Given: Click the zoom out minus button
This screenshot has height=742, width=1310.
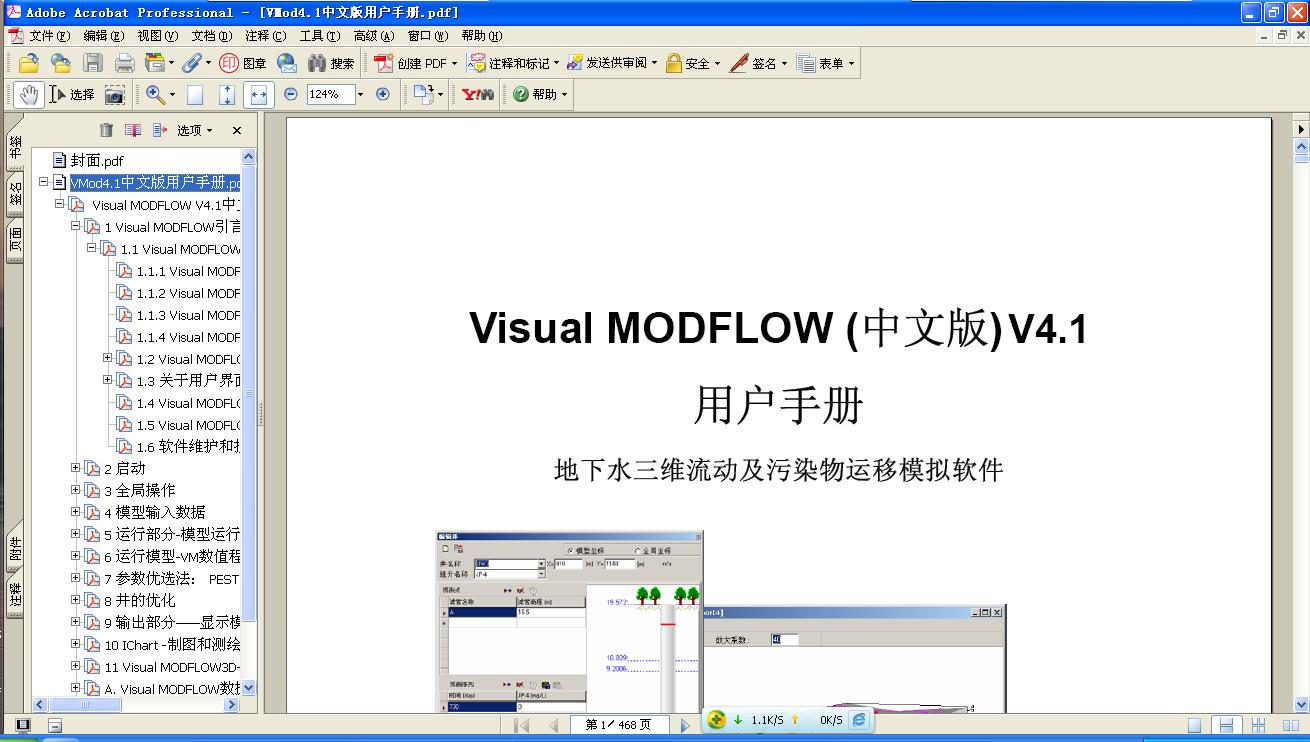Looking at the screenshot, I should (291, 94).
